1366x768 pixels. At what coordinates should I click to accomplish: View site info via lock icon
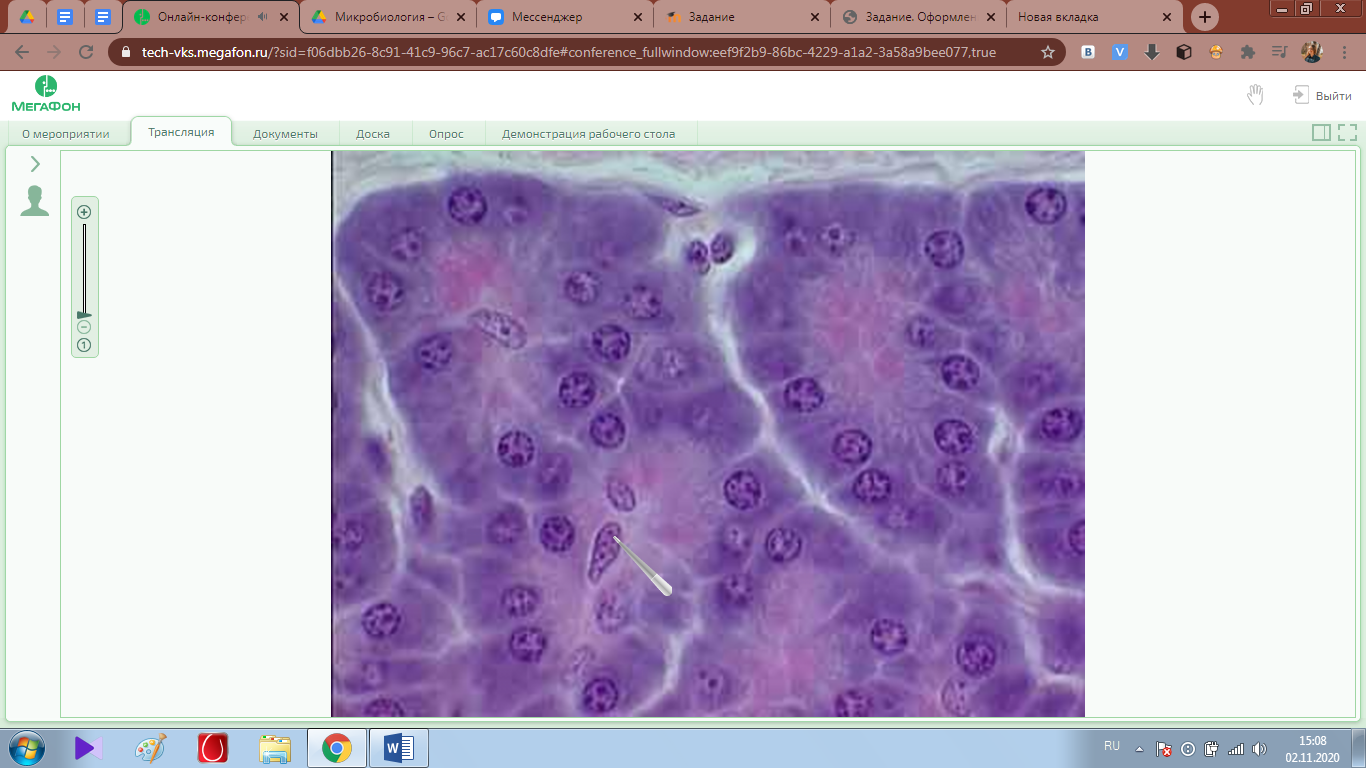click(126, 52)
